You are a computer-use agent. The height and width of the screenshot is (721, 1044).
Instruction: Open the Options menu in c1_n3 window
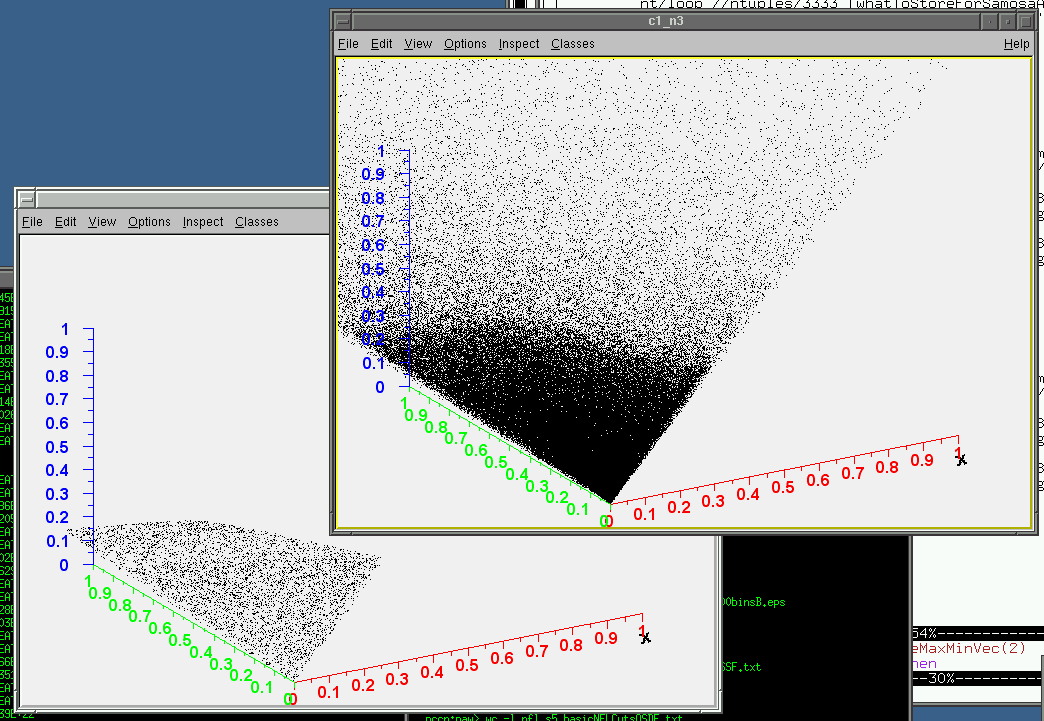coord(465,44)
